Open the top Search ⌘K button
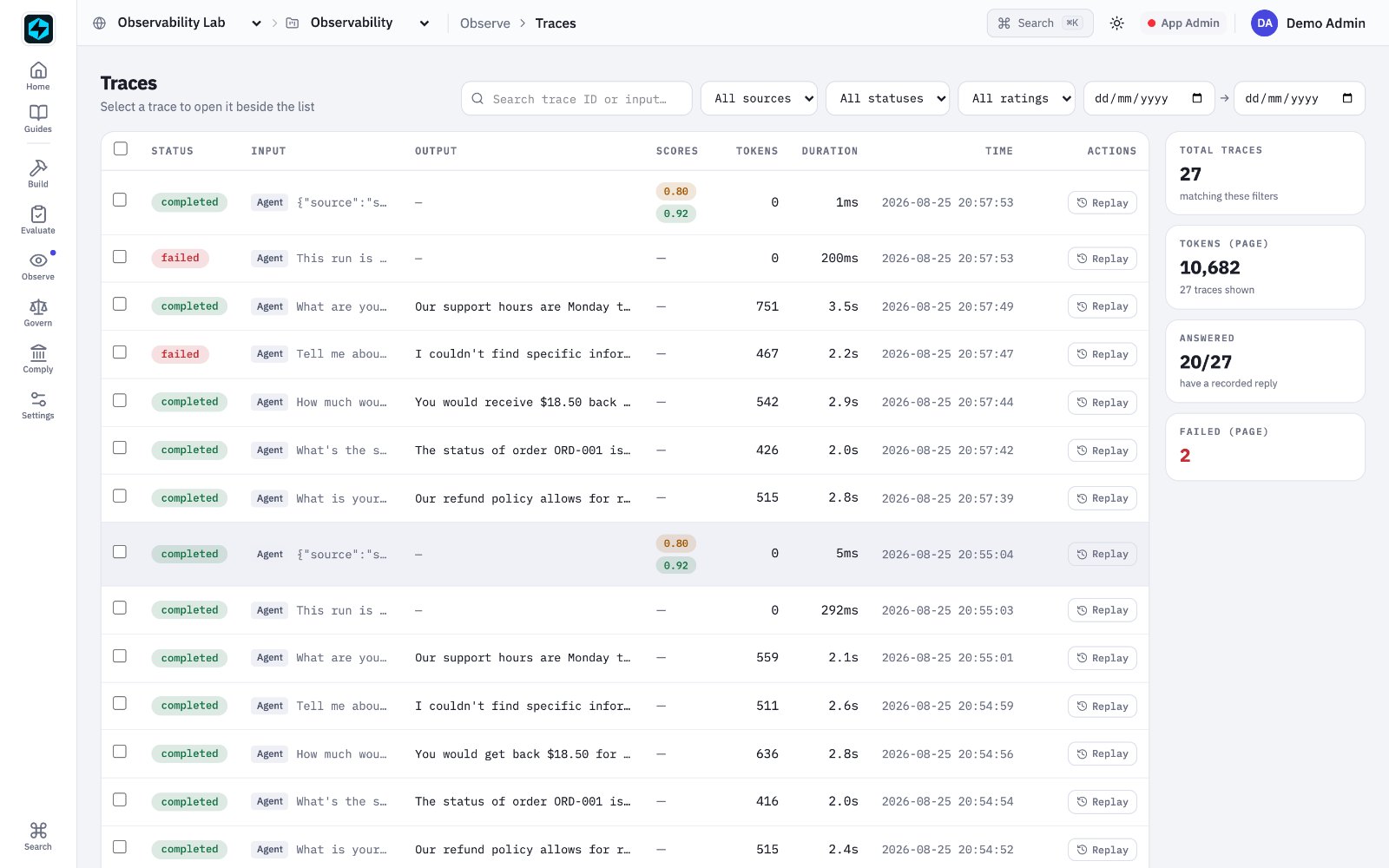Screen dimensions: 1389x868 click(x=1040, y=23)
